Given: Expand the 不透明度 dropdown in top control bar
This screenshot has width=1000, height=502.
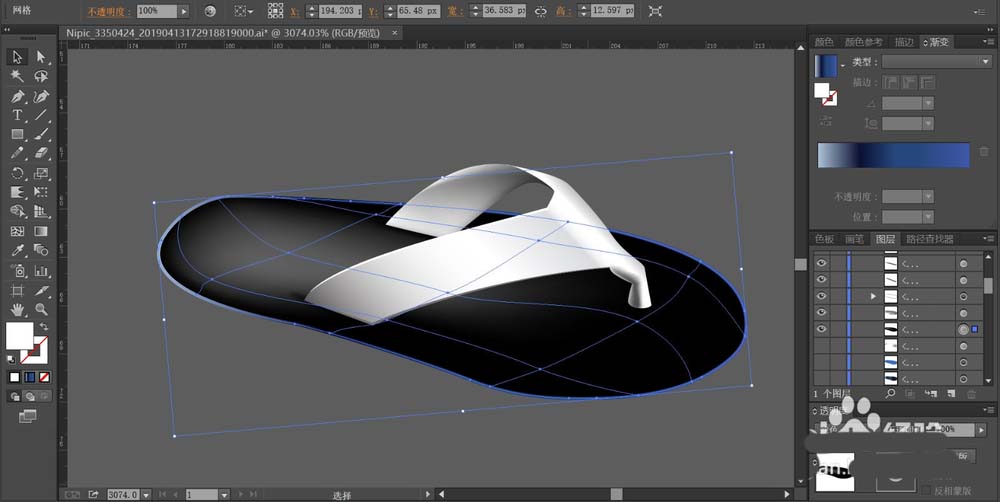Looking at the screenshot, I should (x=183, y=11).
